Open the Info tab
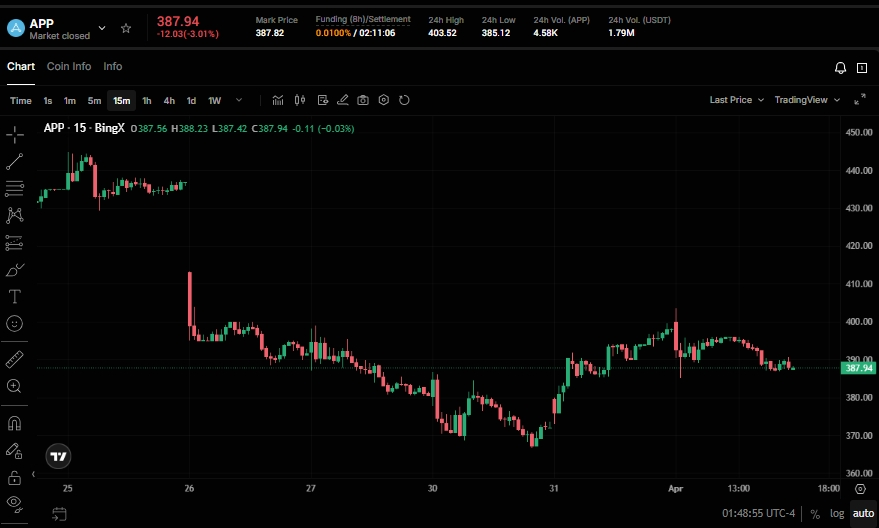The height and width of the screenshot is (528, 879). click(113, 67)
